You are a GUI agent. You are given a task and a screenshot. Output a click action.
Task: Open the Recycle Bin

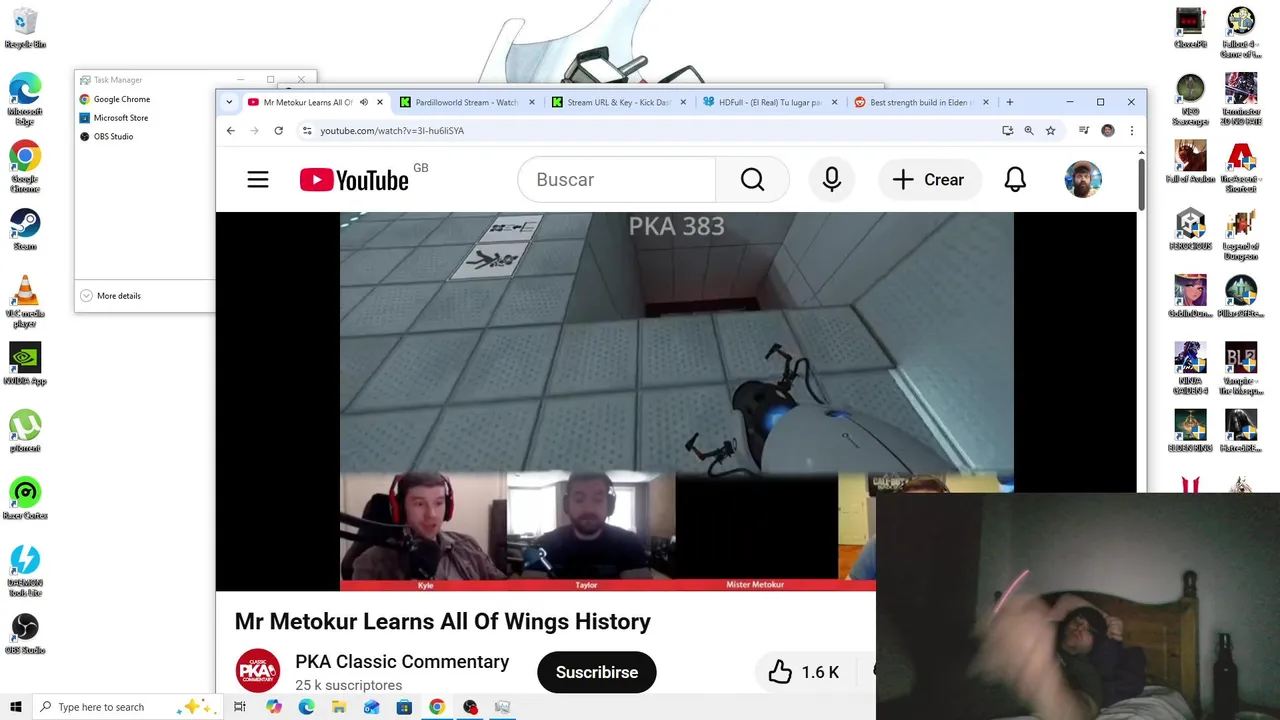[x=25, y=28]
